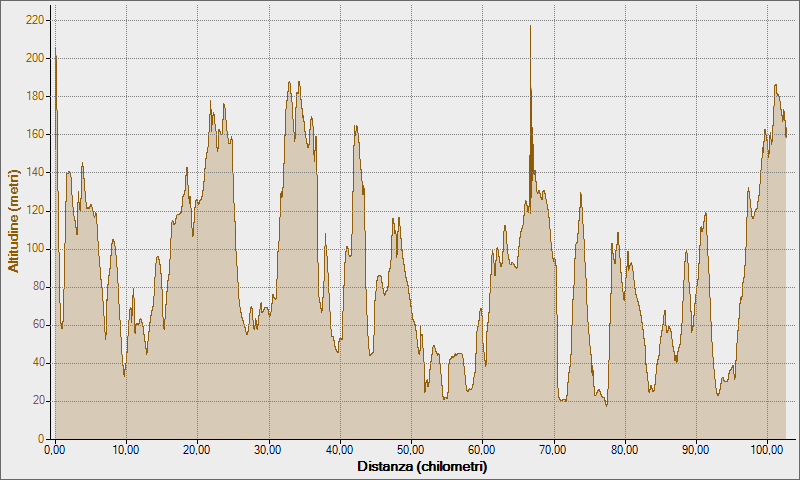Select the 40,00 distance axis label

pos(340,450)
